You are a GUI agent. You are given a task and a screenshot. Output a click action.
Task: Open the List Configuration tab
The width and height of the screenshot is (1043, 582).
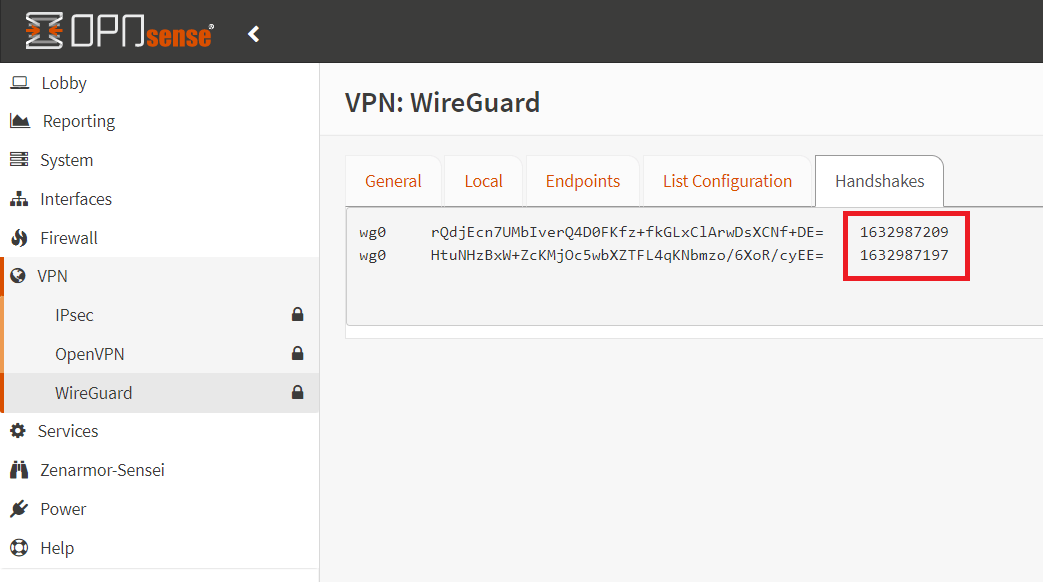(727, 181)
